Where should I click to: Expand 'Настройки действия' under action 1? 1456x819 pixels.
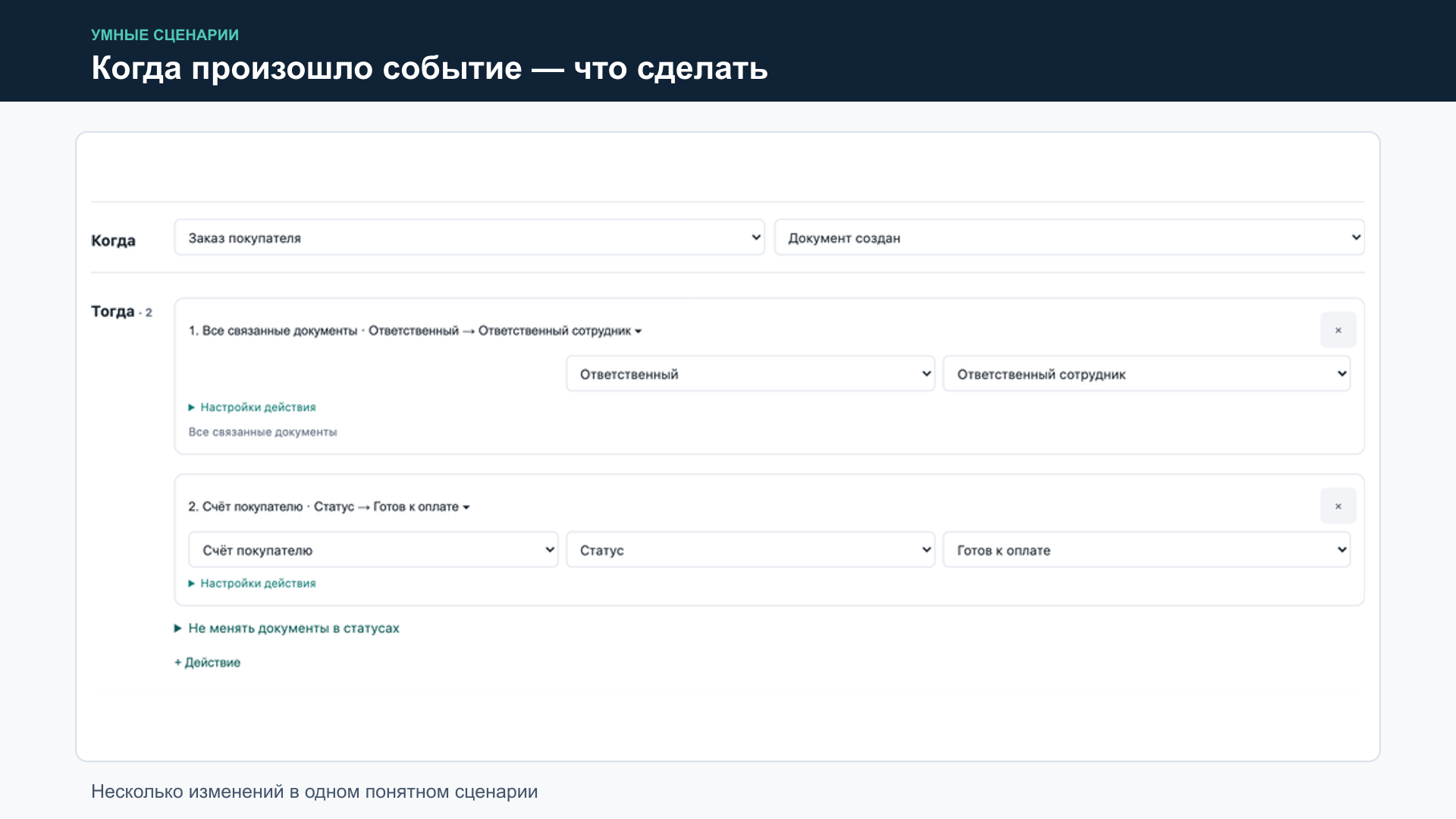pyautogui.click(x=252, y=407)
